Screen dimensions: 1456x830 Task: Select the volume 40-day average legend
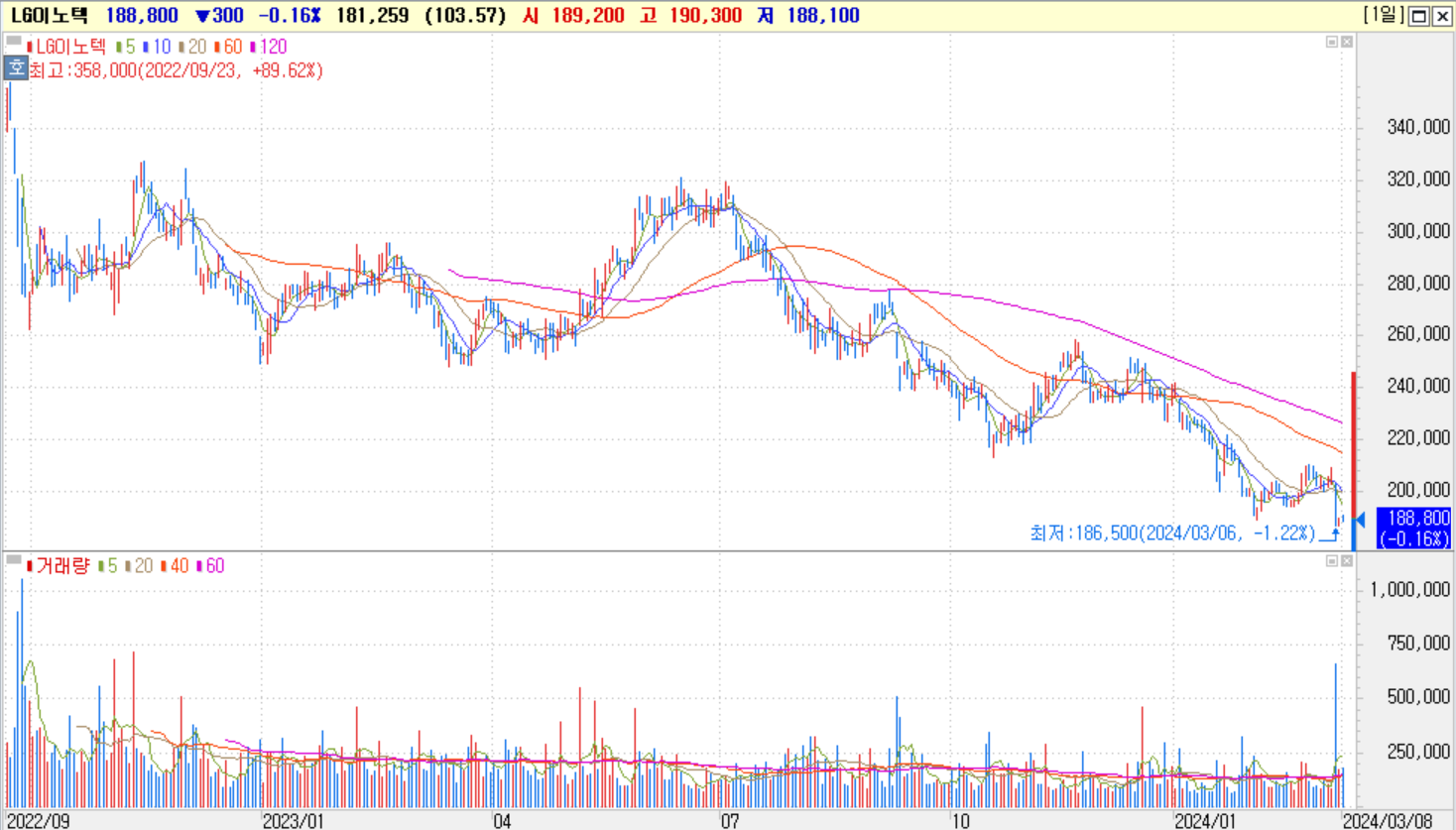pos(175,566)
